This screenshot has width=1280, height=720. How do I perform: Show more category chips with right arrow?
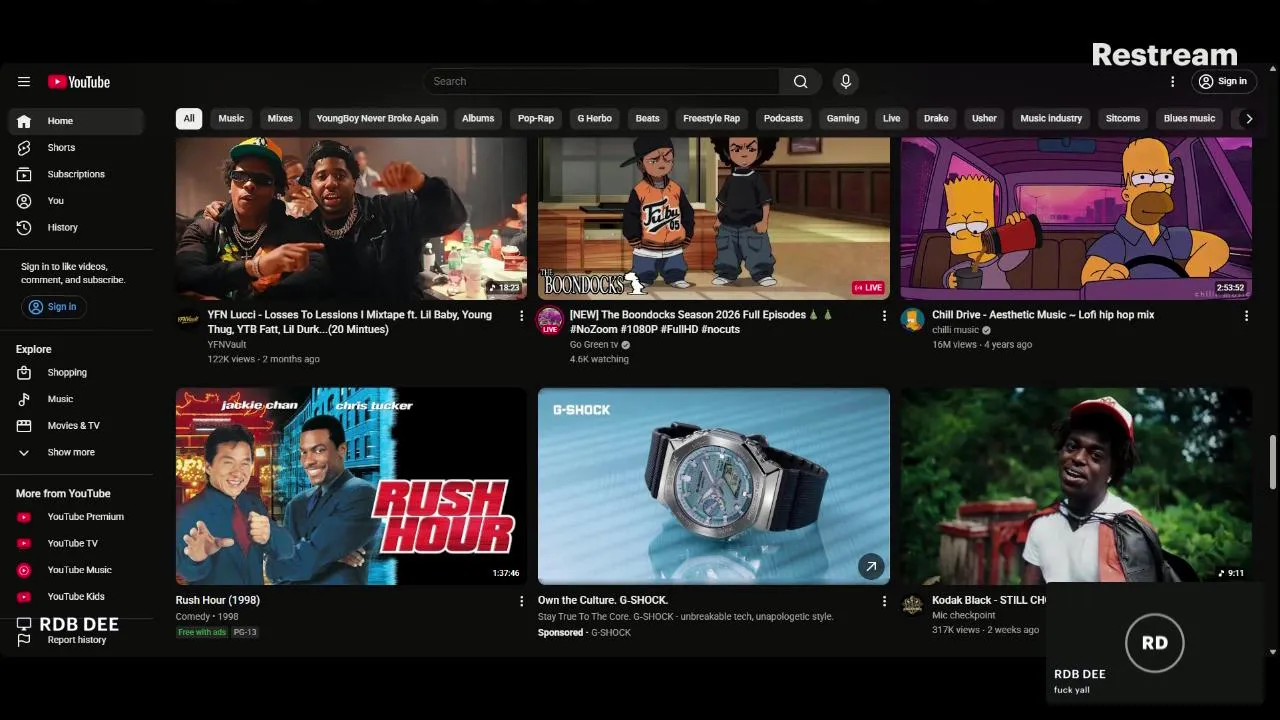(1248, 118)
